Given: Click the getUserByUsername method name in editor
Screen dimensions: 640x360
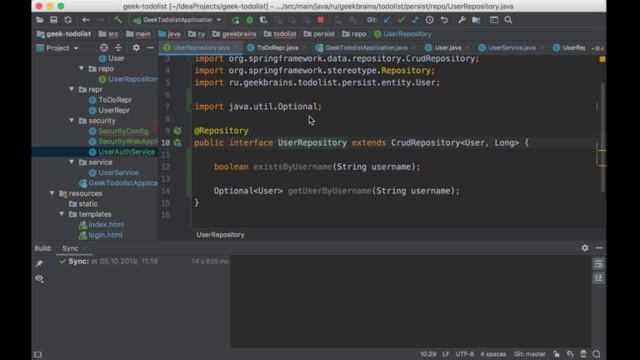Looking at the screenshot, I should pos(329,191).
